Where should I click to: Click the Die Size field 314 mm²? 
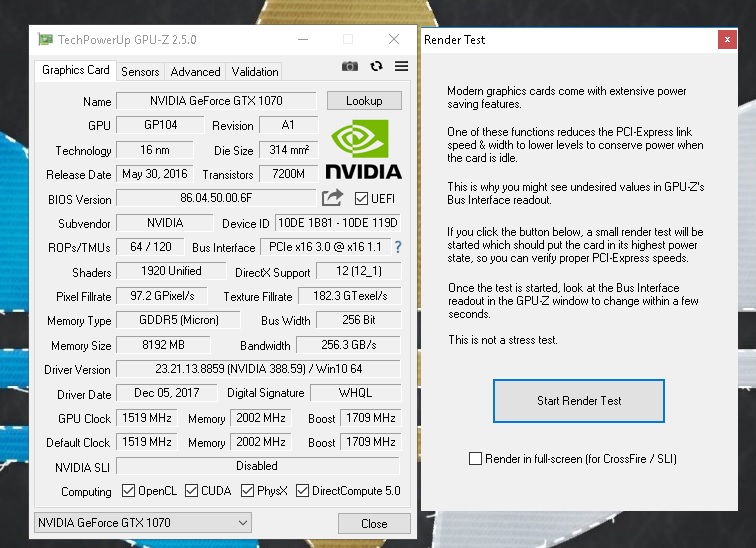pos(288,150)
